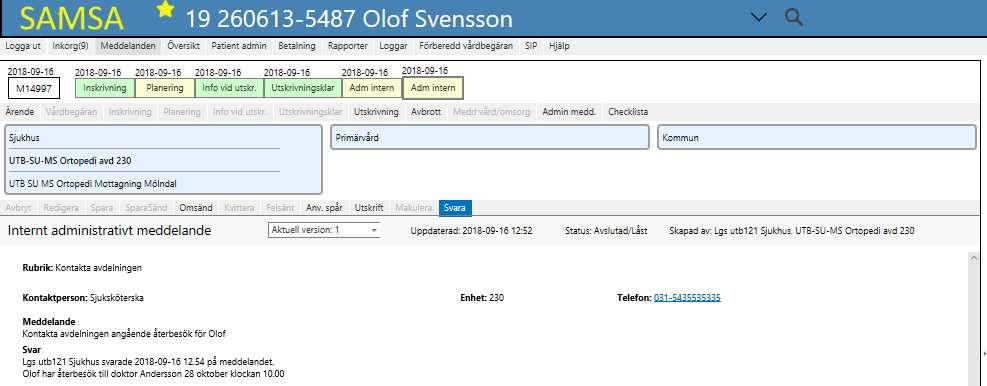Select UTB-SU-MS Ortopedi avd 230 row
987x386 pixels.
pos(145,161)
